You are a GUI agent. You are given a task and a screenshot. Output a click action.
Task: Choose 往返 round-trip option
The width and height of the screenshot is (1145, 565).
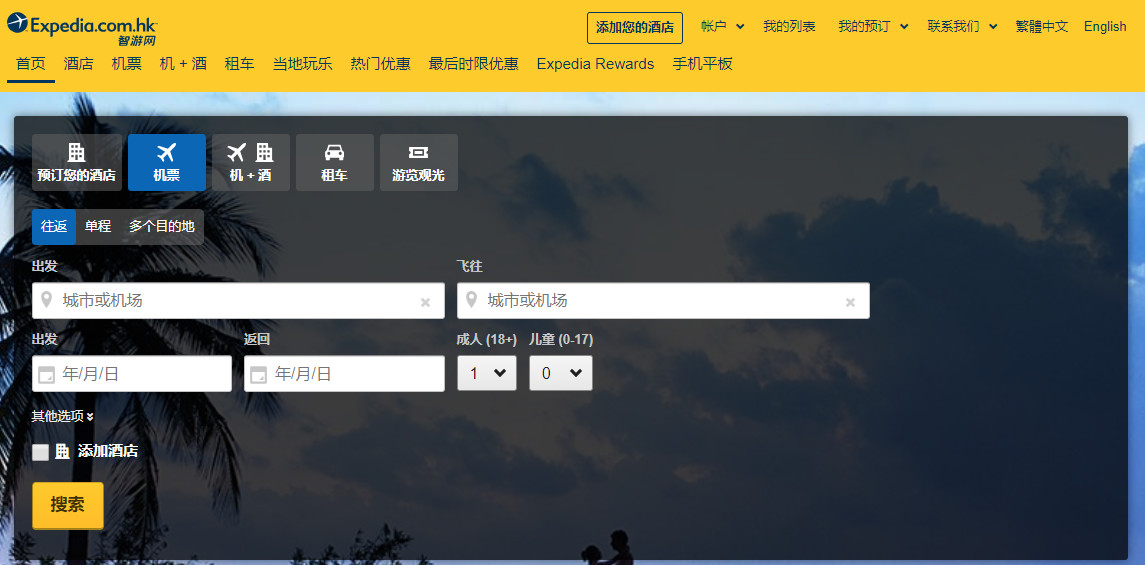pos(54,226)
